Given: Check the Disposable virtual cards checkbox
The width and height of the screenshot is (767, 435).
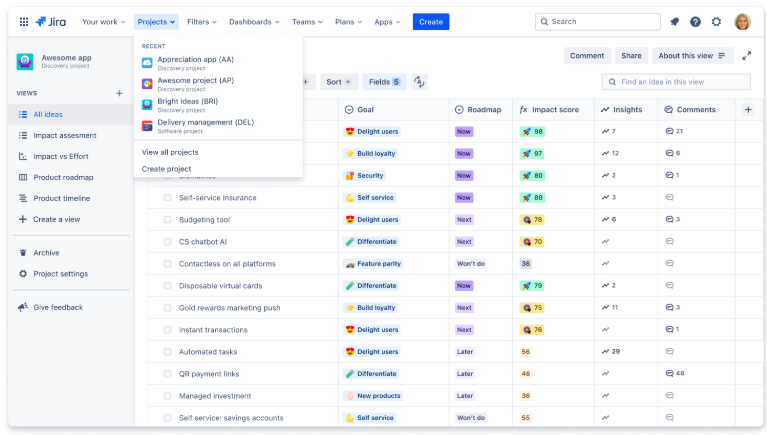Looking at the screenshot, I should [167, 286].
